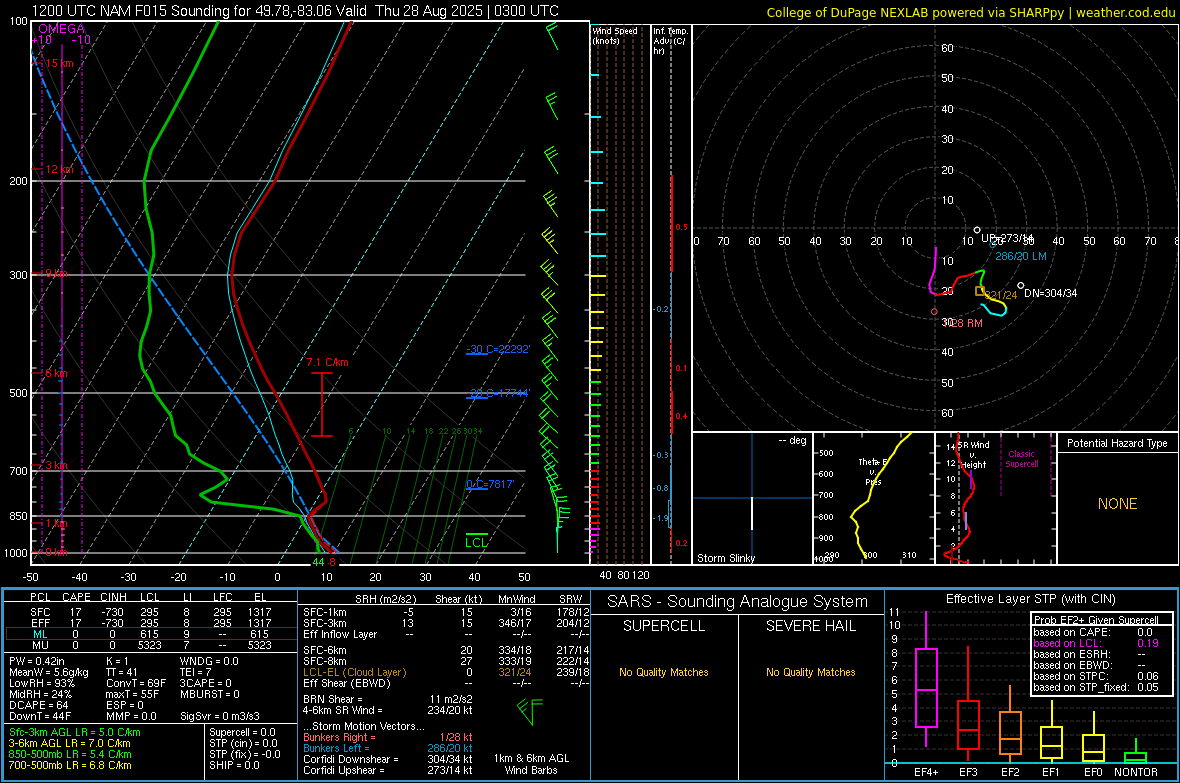Click the BRN Shear = 11 m2/s2 line
The image size is (1180, 783).
[x=388, y=699]
